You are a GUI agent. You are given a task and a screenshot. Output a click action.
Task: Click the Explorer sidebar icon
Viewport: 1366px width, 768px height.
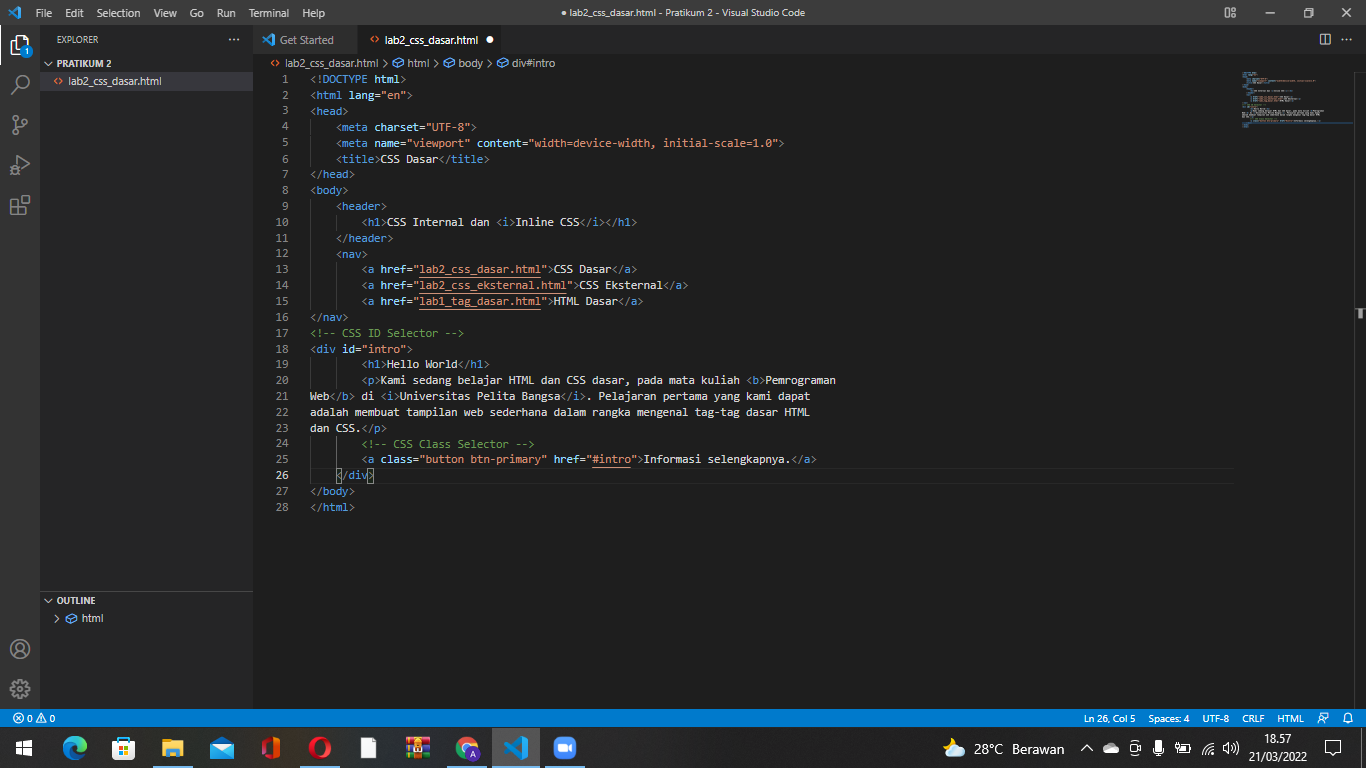point(20,45)
